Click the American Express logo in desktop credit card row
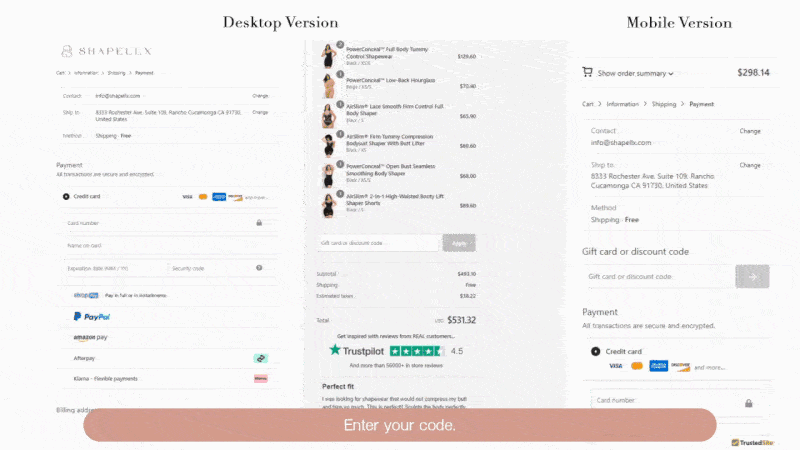The image size is (800, 450). point(219,197)
